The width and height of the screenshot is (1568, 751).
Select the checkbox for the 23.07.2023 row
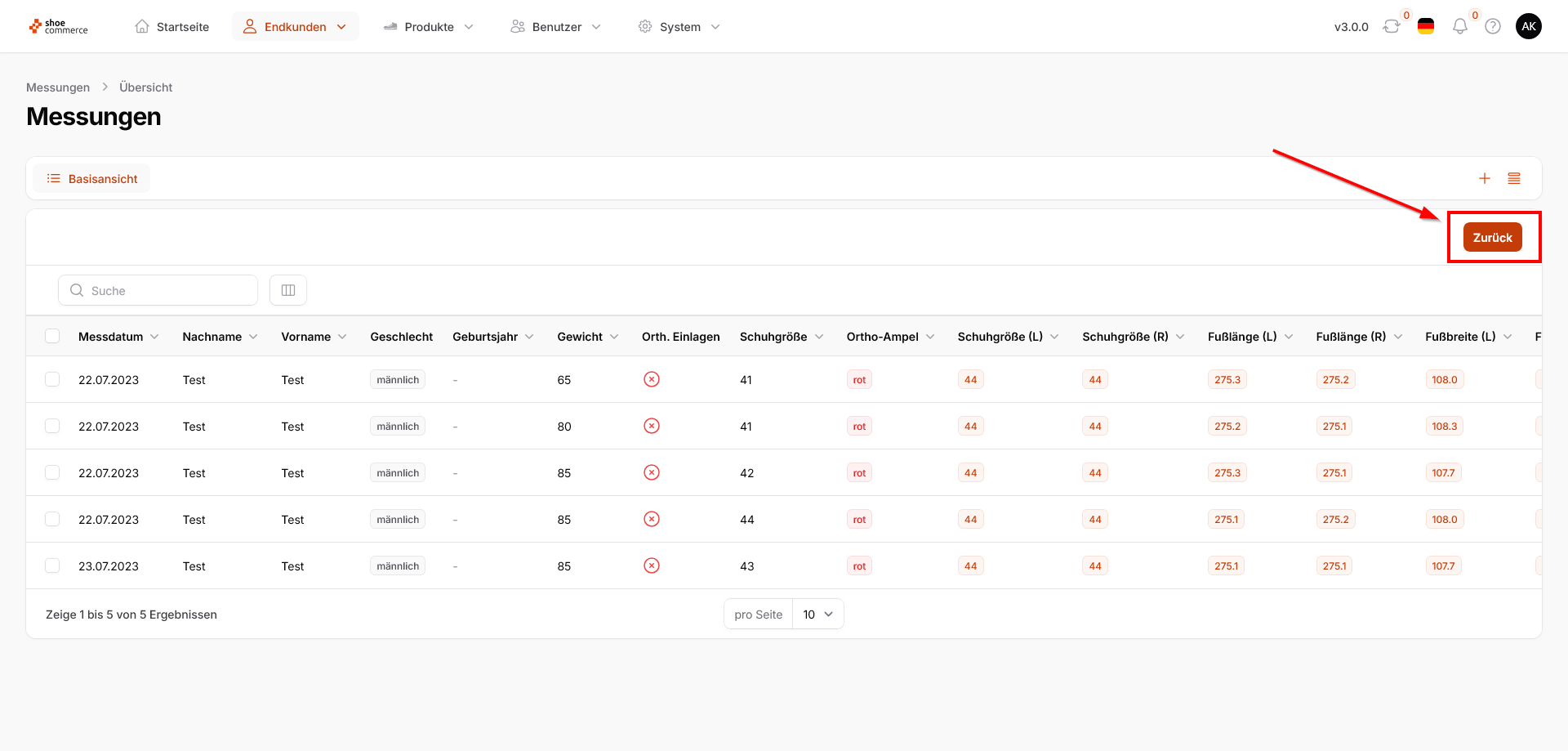pos(53,566)
